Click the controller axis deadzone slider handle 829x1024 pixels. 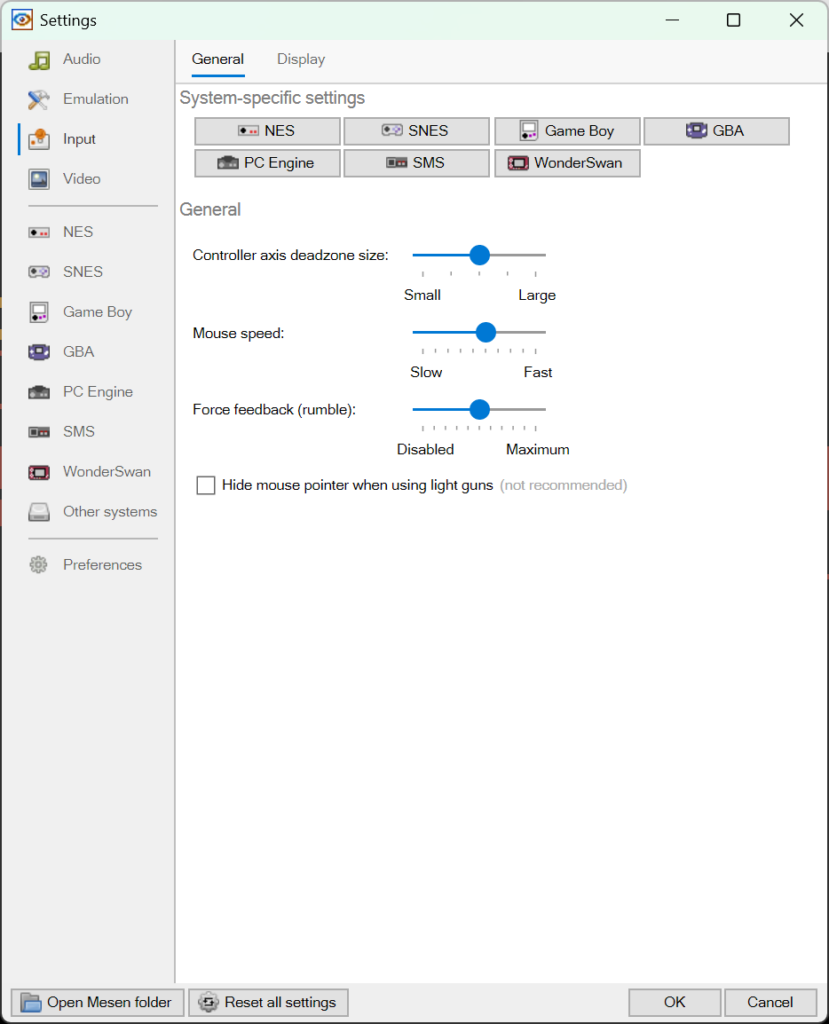click(x=479, y=255)
